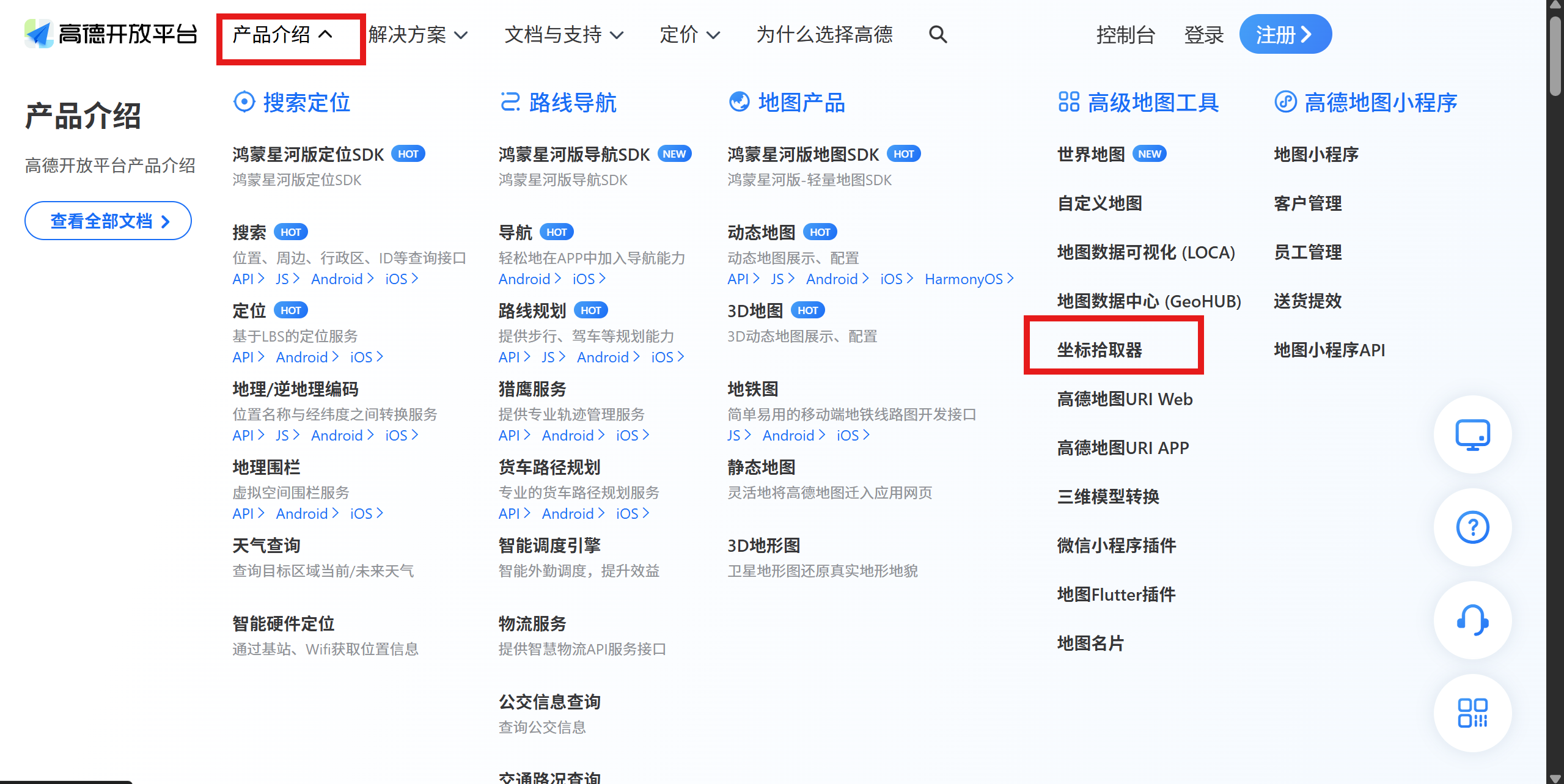The height and width of the screenshot is (784, 1564).
Task: Expand the 解决方案 dropdown menu
Action: (418, 35)
